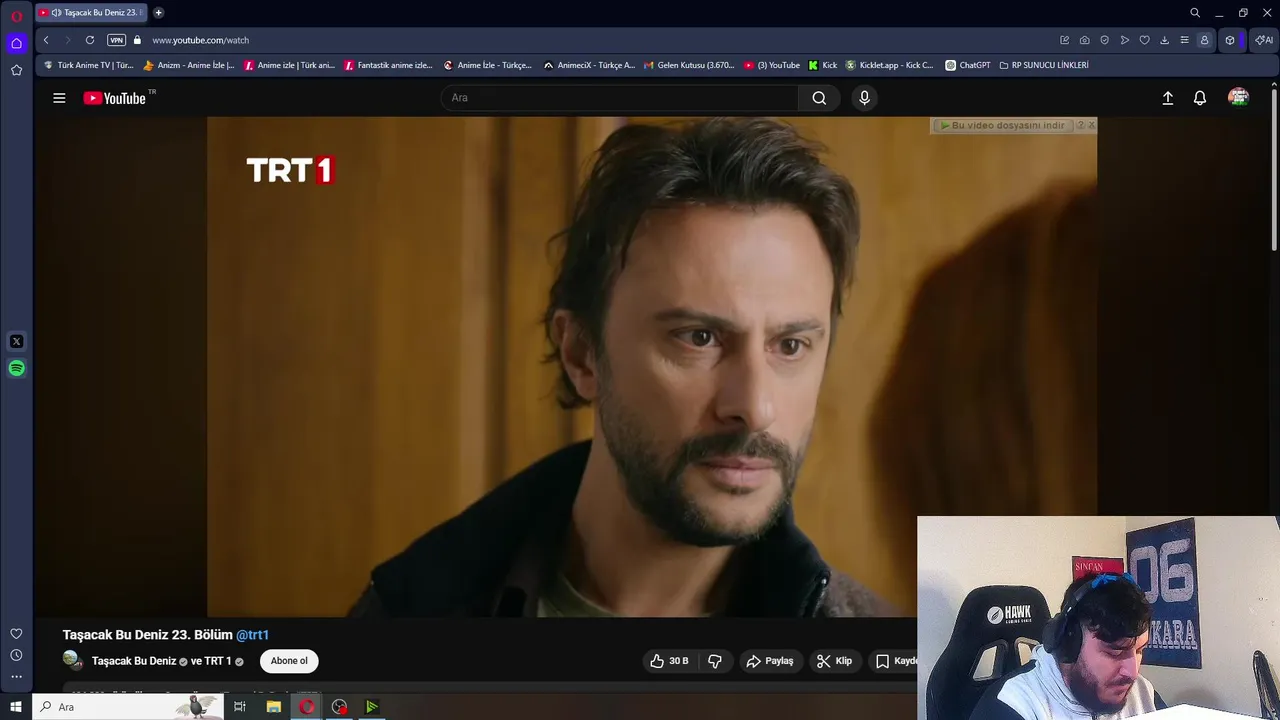Image resolution: width=1280 pixels, height=720 pixels.
Task: Open the sidebar history clock icon
Action: tap(16, 656)
